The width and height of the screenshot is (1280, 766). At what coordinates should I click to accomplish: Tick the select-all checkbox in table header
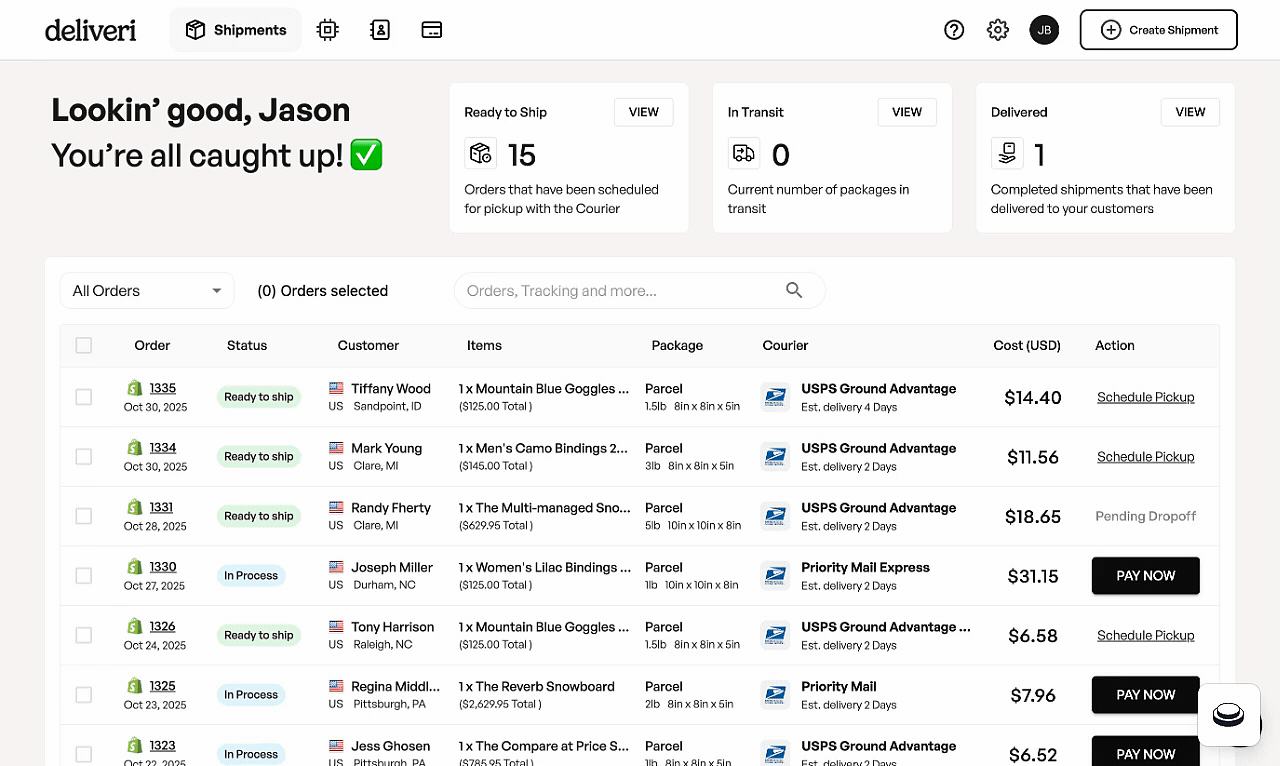coord(84,345)
